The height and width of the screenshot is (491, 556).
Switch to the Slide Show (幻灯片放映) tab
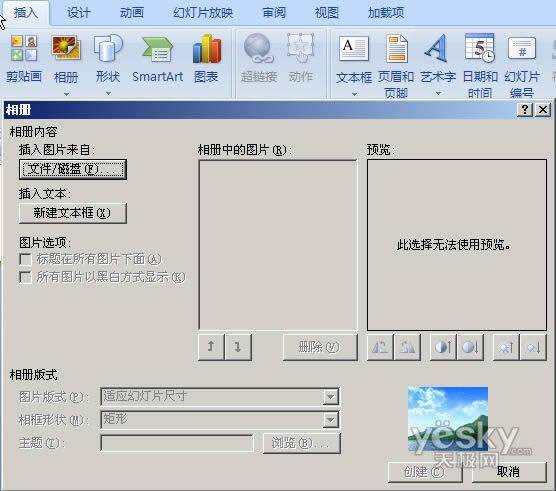(202, 13)
